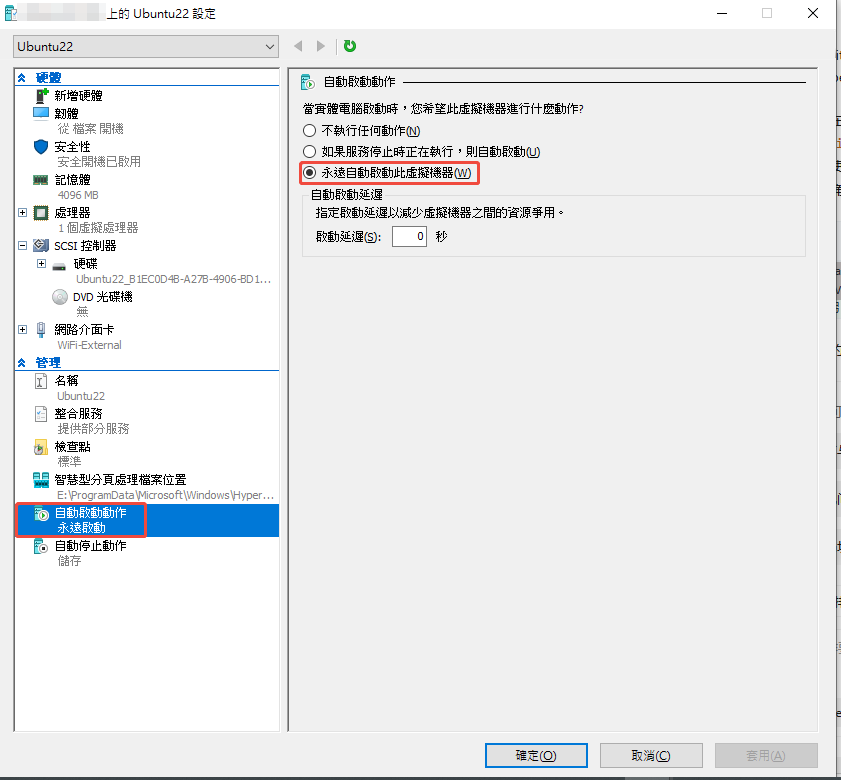Screen dimensions: 841x780
Task: Collapse the 硬體 section header
Action: pyautogui.click(x=21, y=78)
